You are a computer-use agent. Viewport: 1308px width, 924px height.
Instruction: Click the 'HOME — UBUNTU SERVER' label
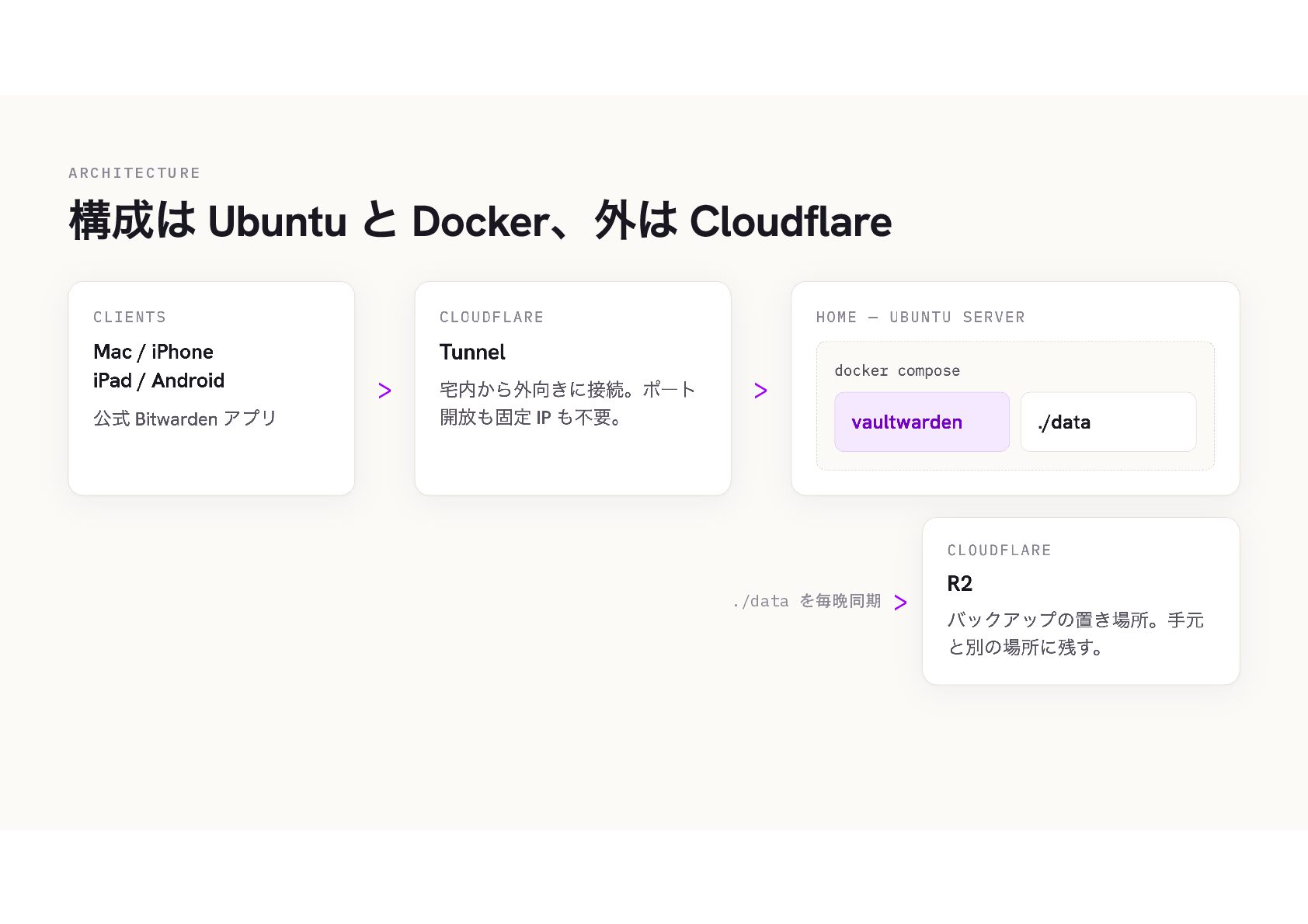pos(920,317)
